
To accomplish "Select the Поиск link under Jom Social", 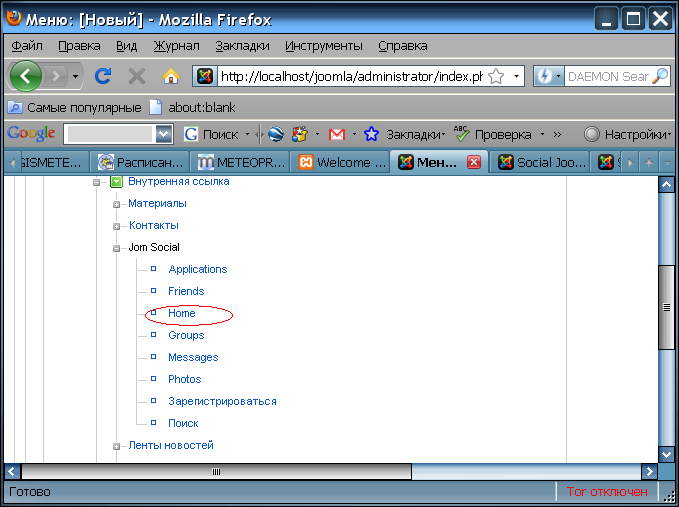I will [183, 423].
